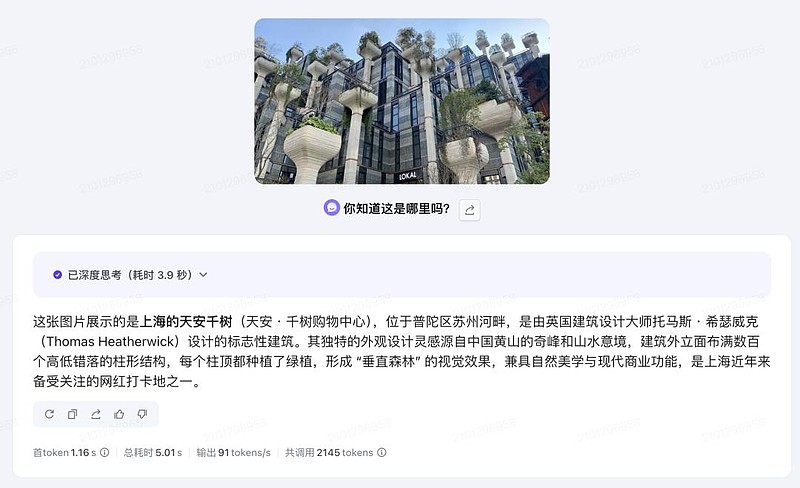Click the 共调用 2145 tokens label
The image size is (800, 488).
click(x=329, y=452)
